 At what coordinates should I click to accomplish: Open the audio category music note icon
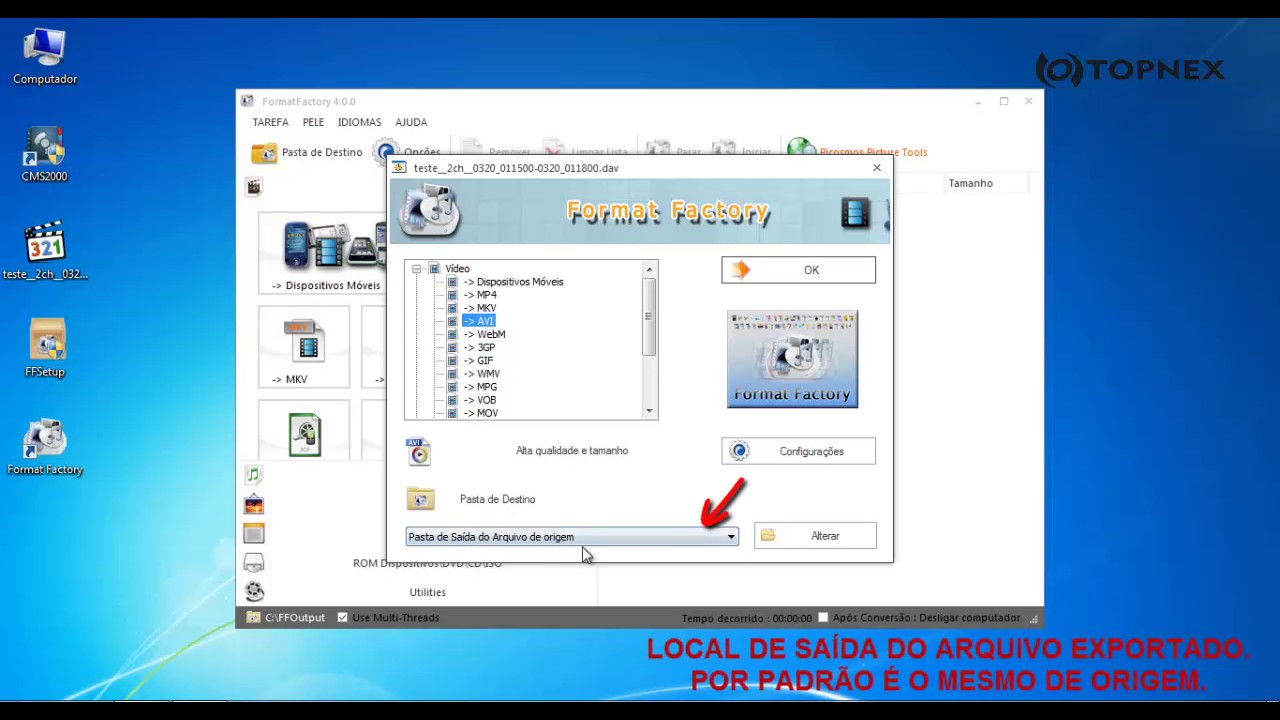point(254,475)
